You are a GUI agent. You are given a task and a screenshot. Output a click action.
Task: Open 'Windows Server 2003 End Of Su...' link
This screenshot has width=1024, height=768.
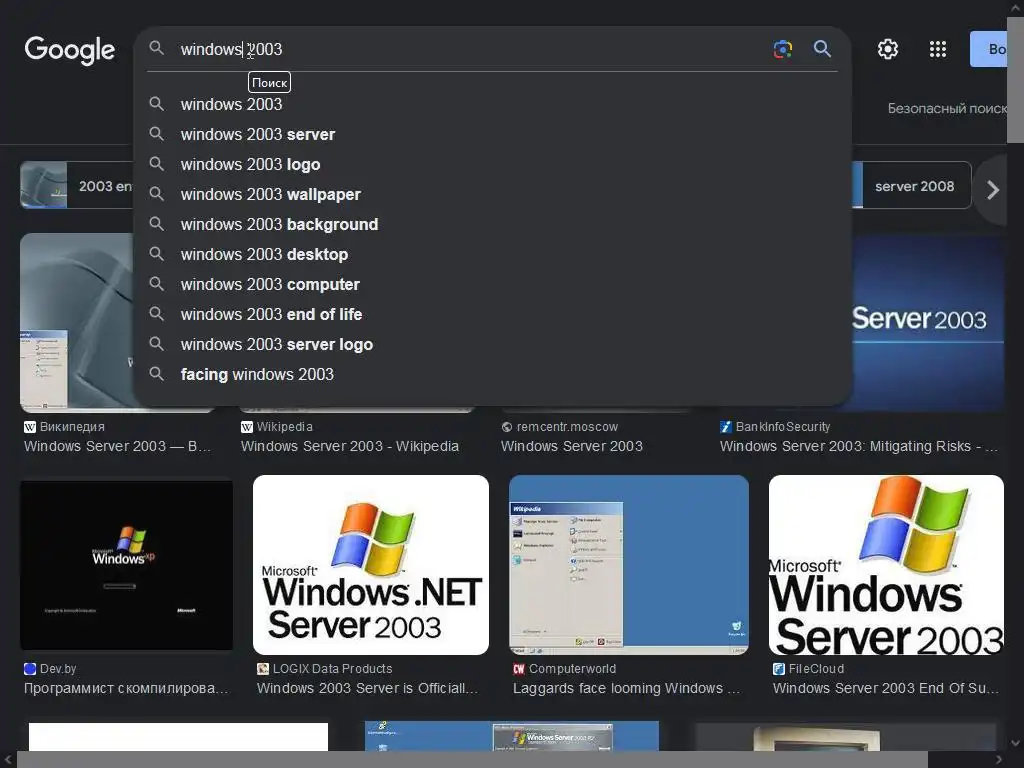pyautogui.click(x=886, y=688)
